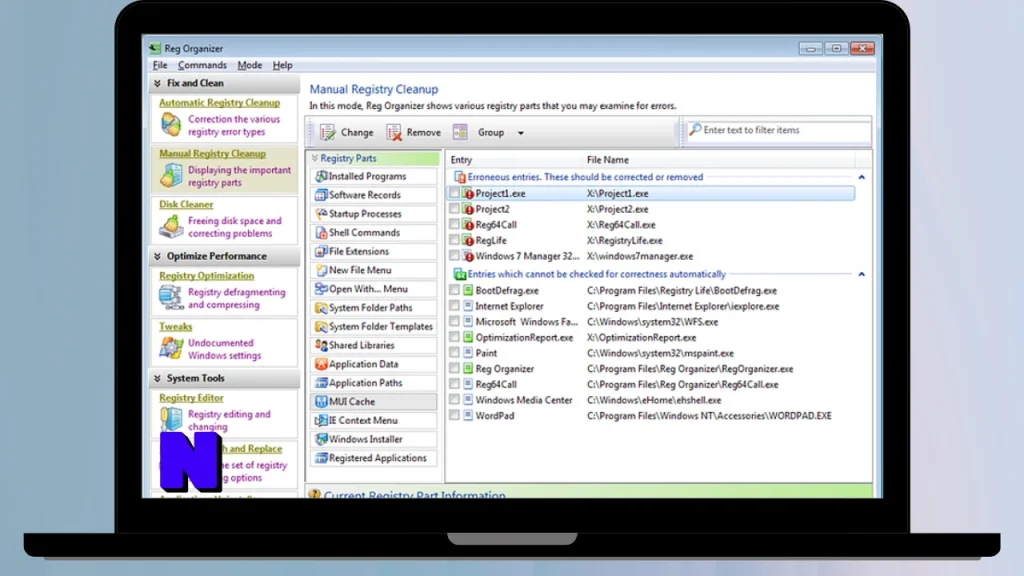Open the File menu

coord(160,65)
